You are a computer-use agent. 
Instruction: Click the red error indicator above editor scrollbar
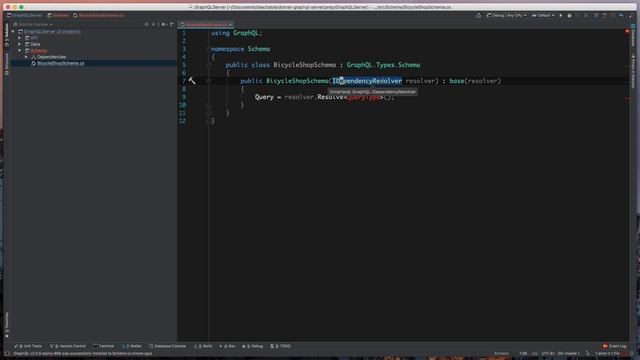627,31
